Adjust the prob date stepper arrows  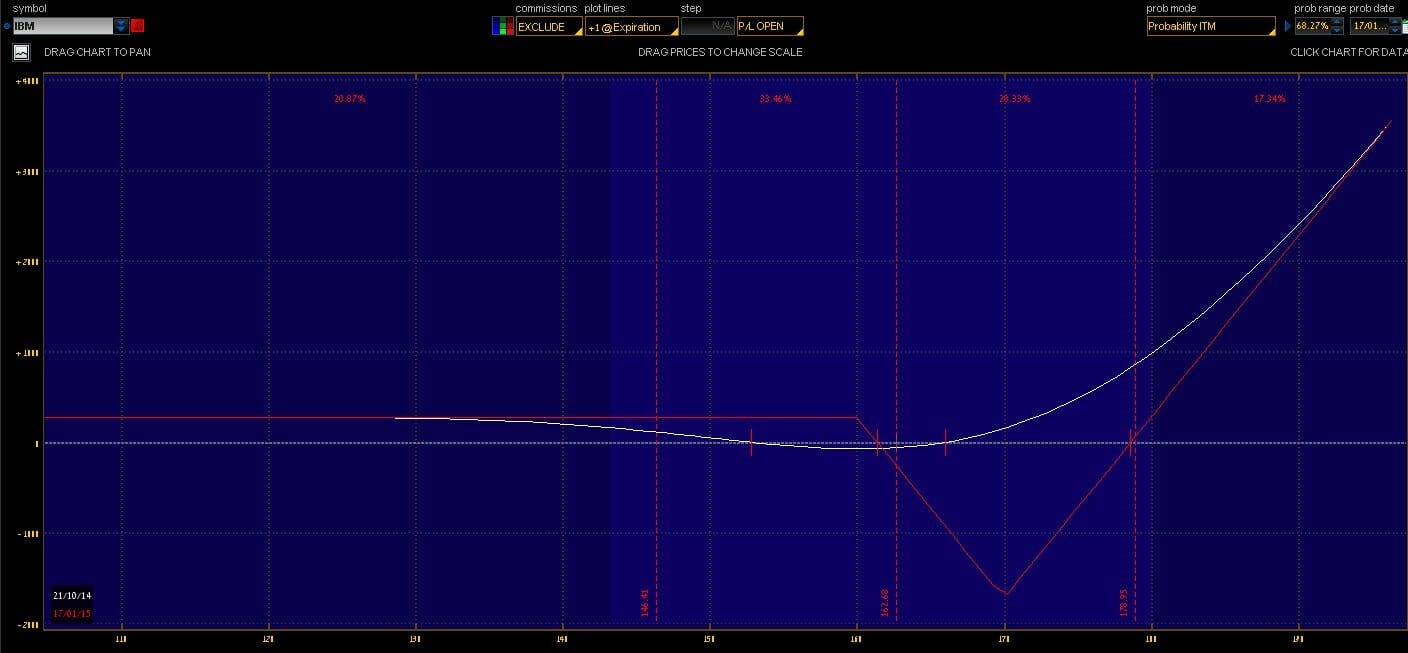point(1393,26)
